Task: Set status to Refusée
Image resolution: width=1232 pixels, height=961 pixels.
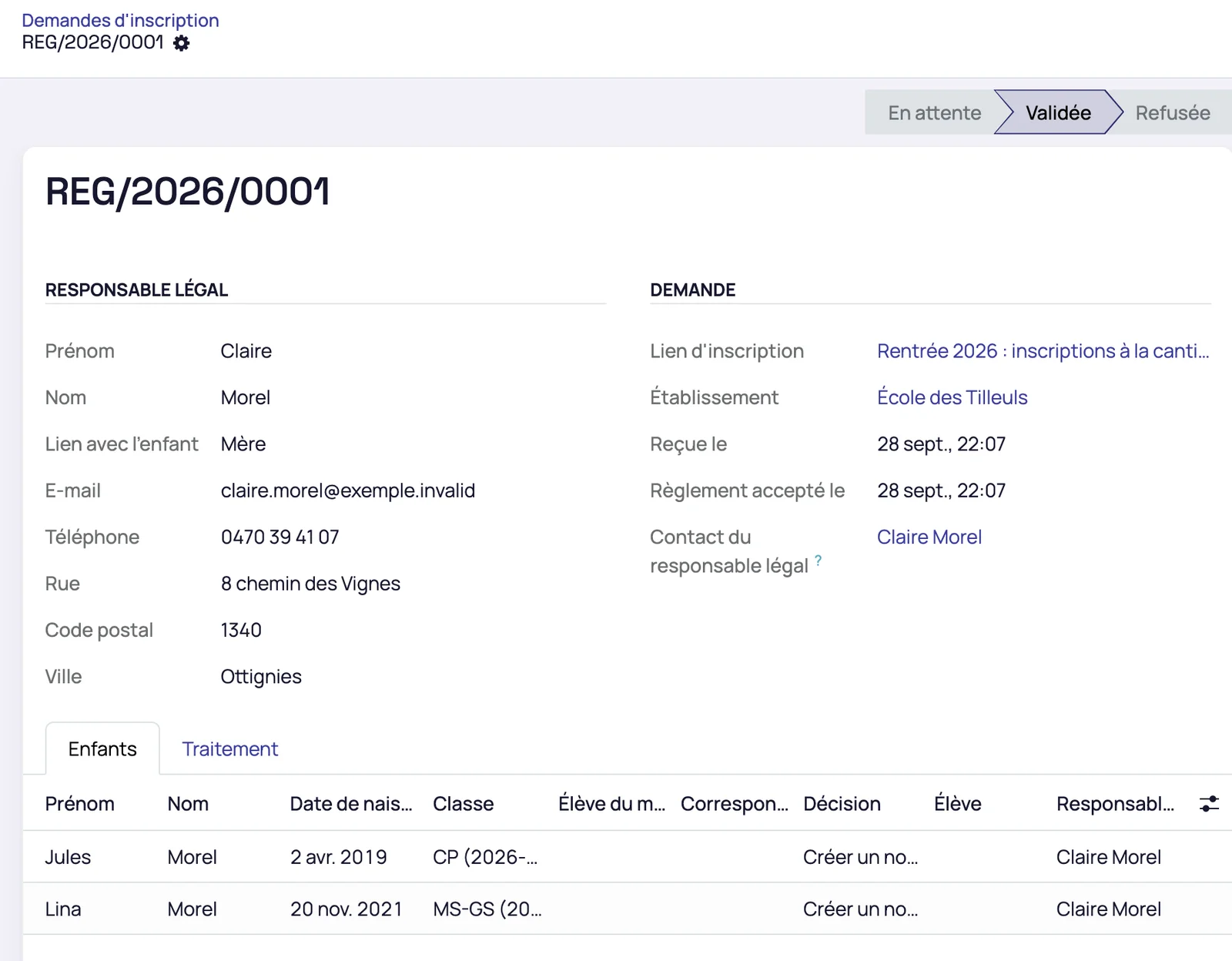Action: tap(1172, 112)
